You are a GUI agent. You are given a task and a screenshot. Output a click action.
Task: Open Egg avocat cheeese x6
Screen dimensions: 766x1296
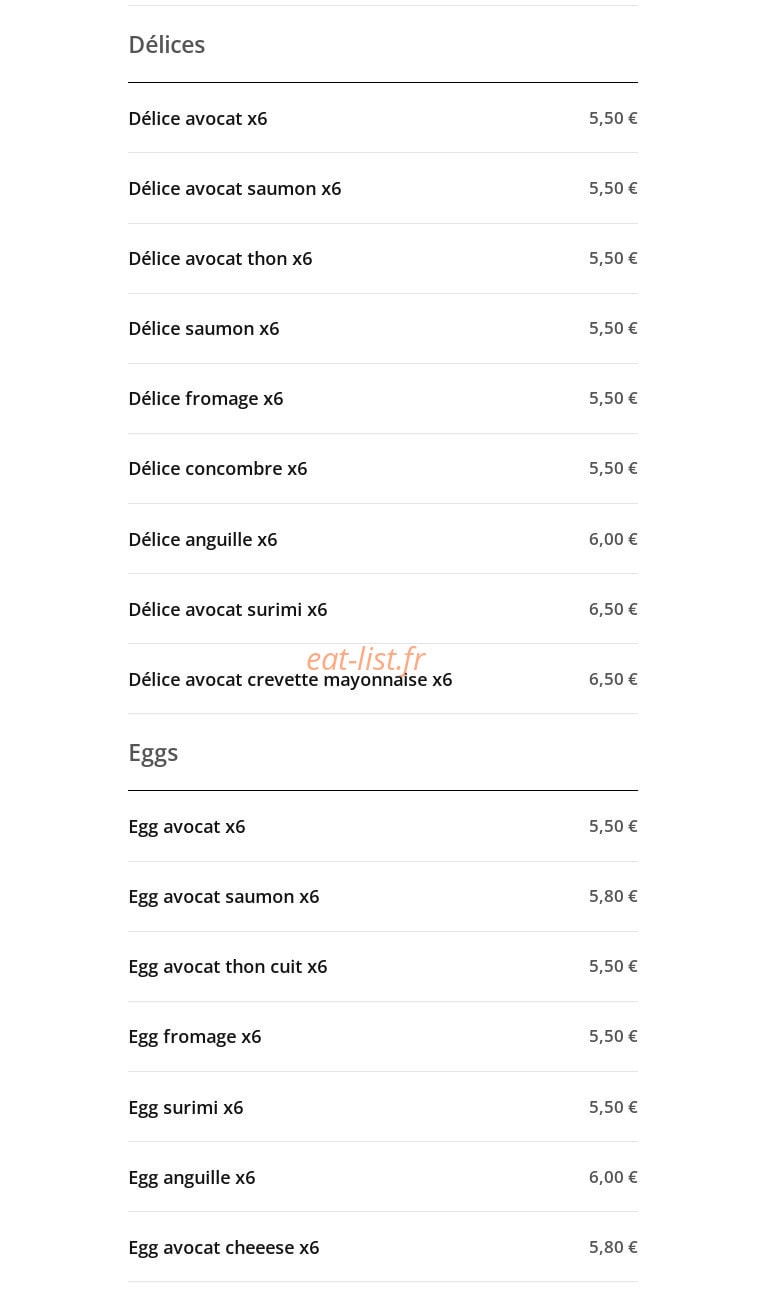[383, 1247]
